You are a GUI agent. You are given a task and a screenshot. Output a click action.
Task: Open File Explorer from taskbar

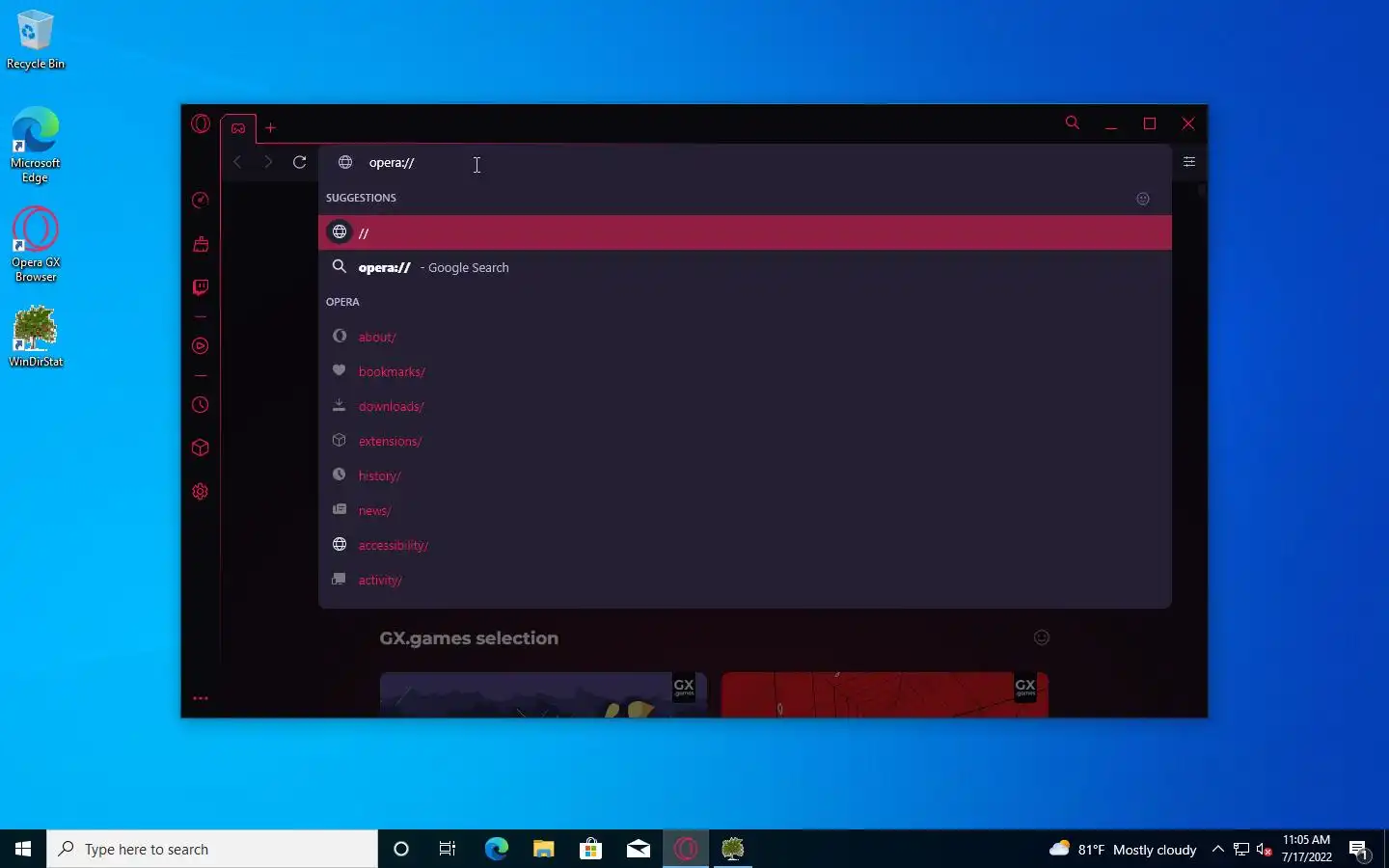[543, 849]
